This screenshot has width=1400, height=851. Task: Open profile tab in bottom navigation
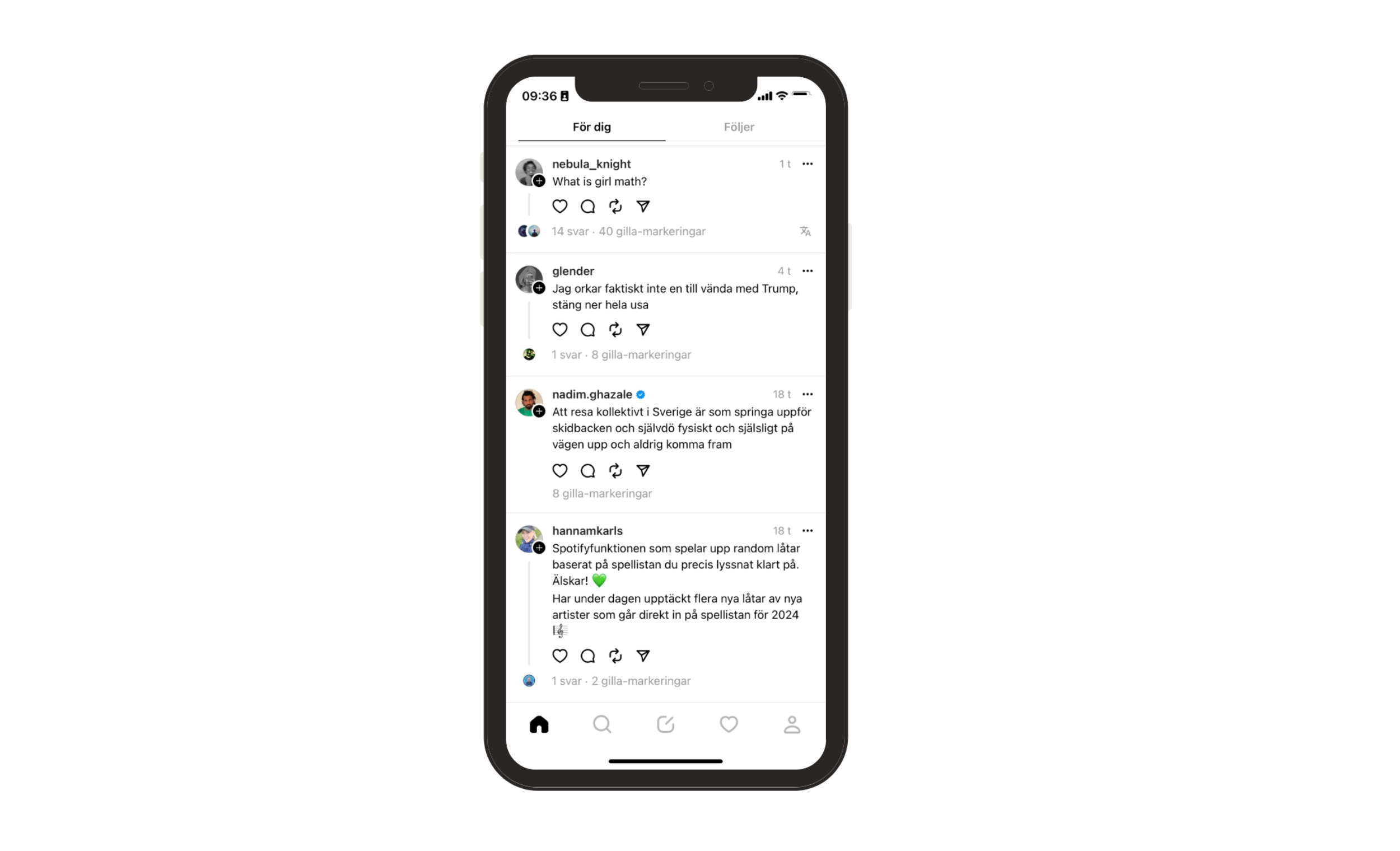coord(791,725)
